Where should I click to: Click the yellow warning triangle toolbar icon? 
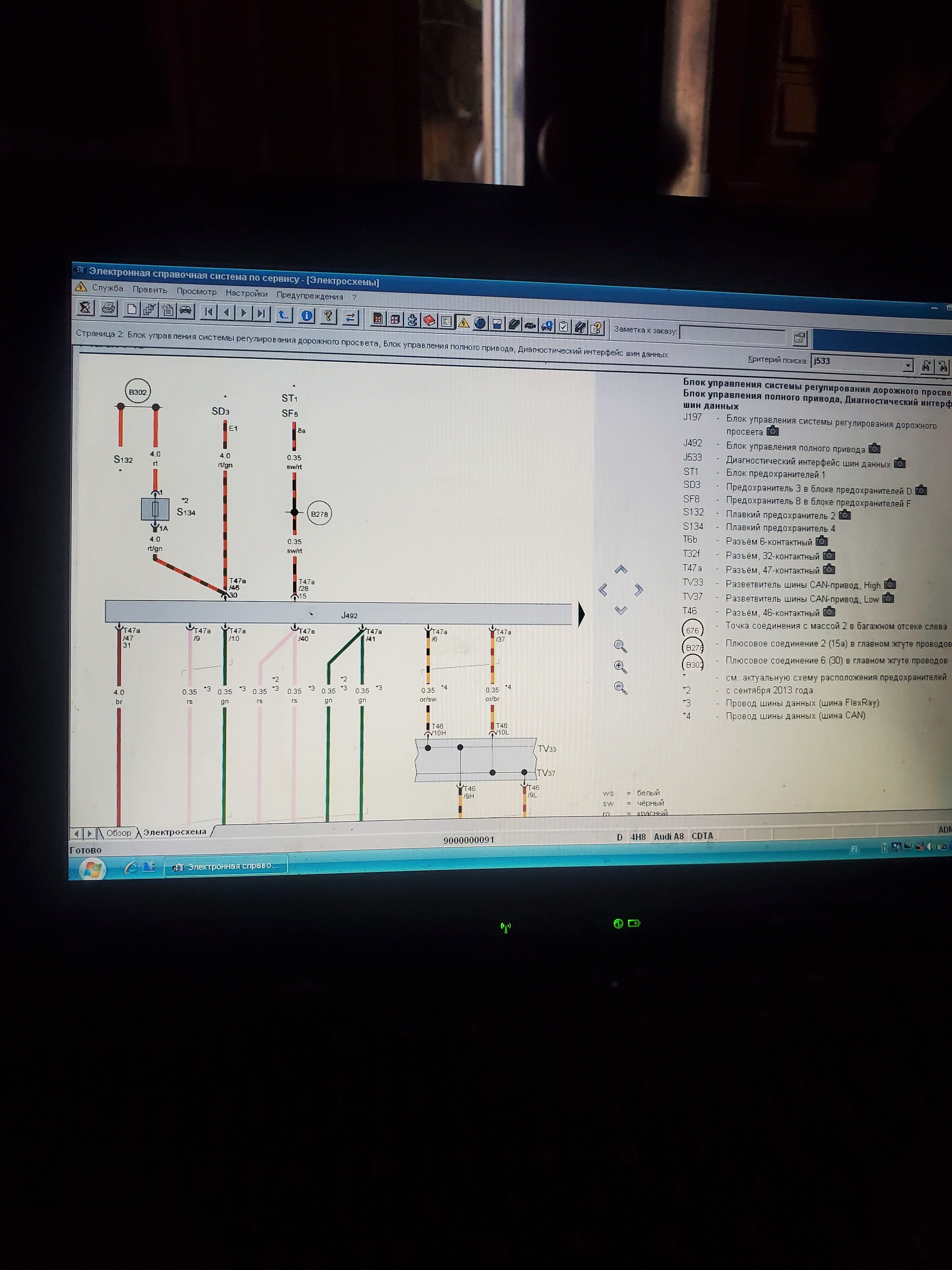click(464, 322)
